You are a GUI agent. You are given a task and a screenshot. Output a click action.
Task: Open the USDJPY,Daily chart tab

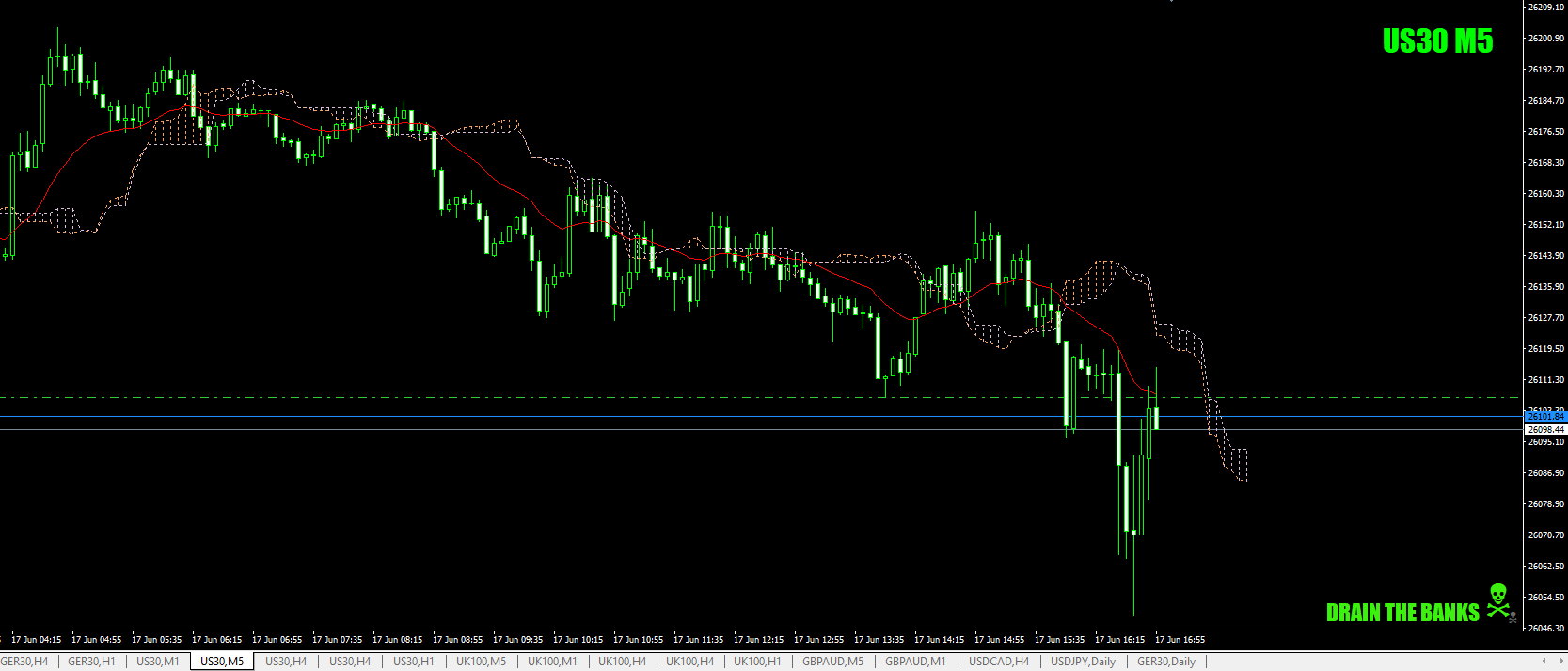(x=1083, y=662)
